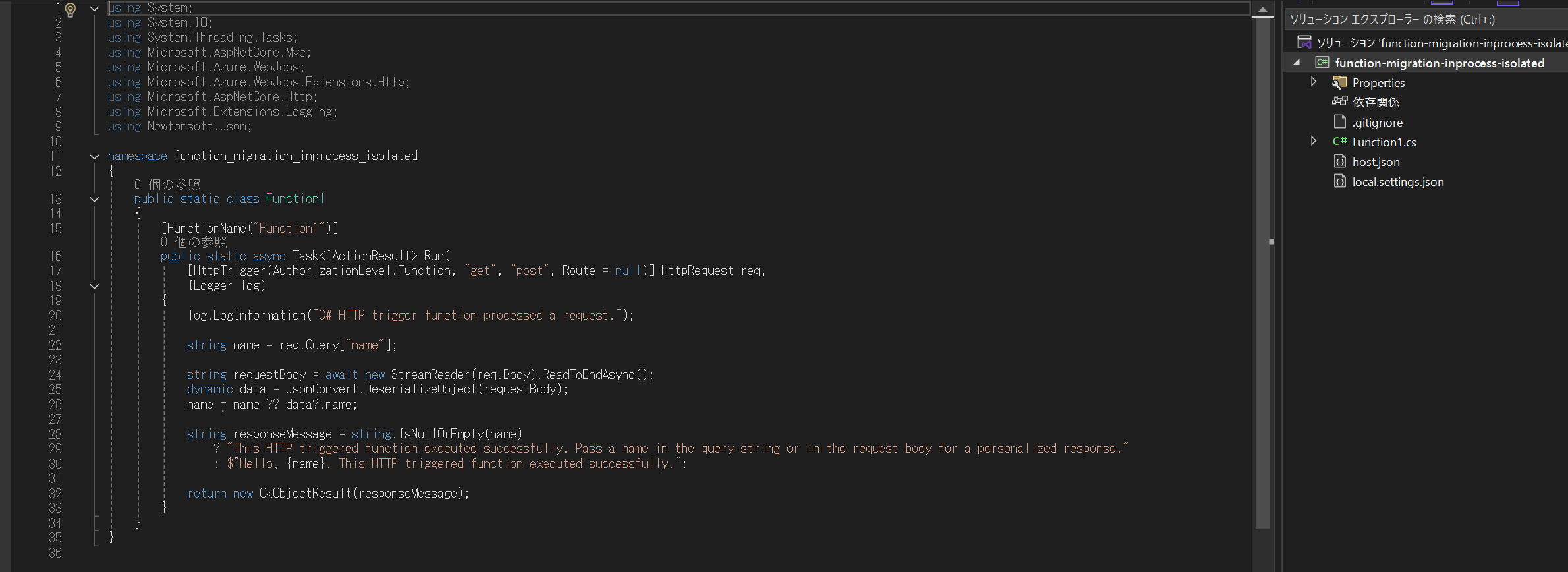Screen dimensions: 1568x572
Task: Click the scrollbar up arrow
Action: coord(1262,9)
